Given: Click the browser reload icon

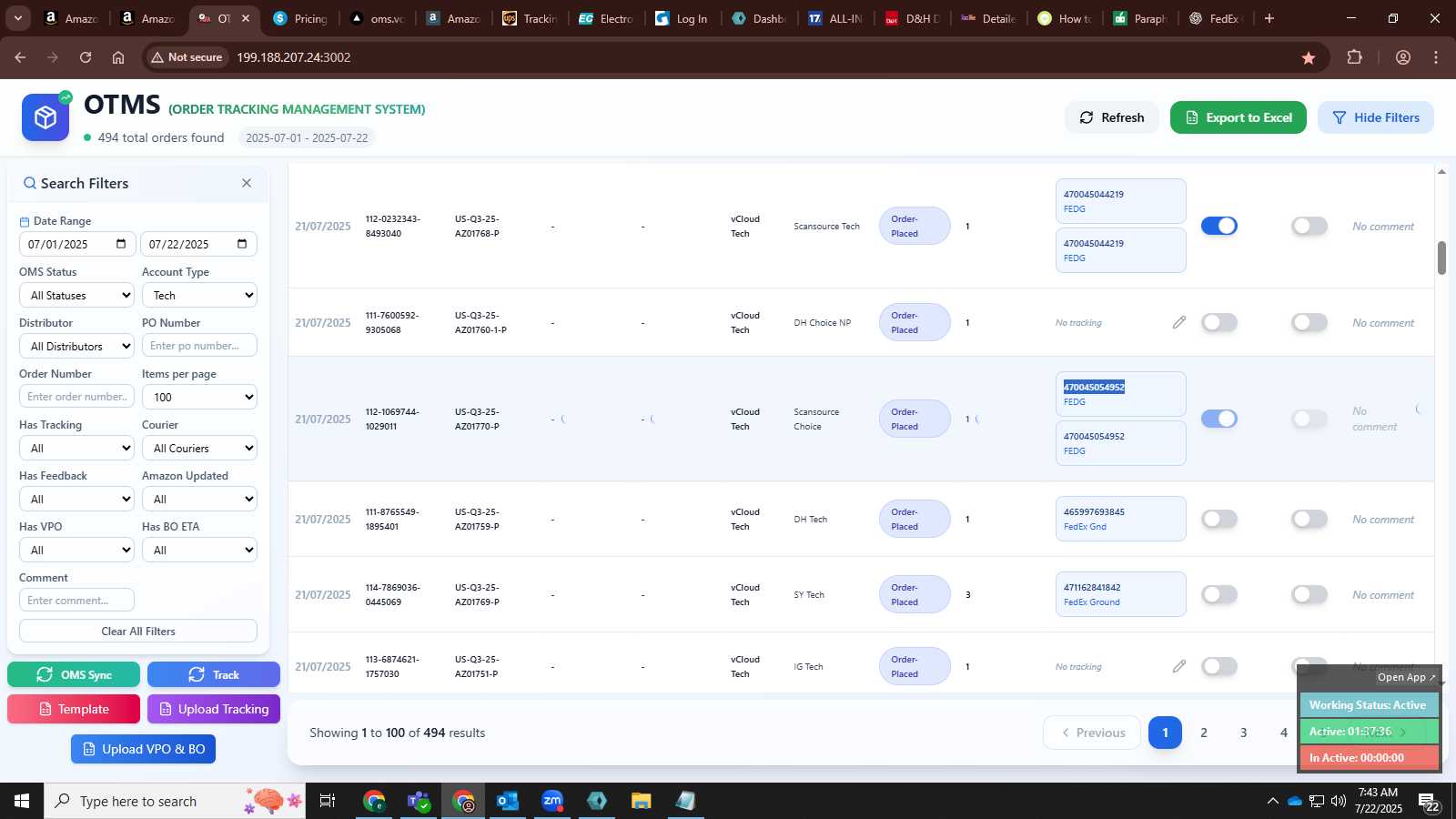Looking at the screenshot, I should pos(86,57).
